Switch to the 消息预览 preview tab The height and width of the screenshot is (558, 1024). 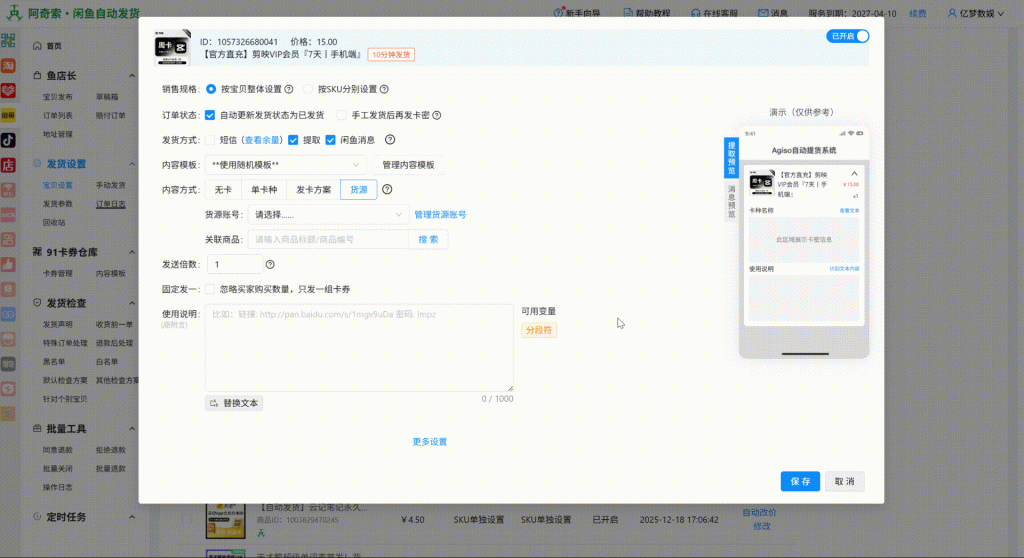(x=731, y=201)
